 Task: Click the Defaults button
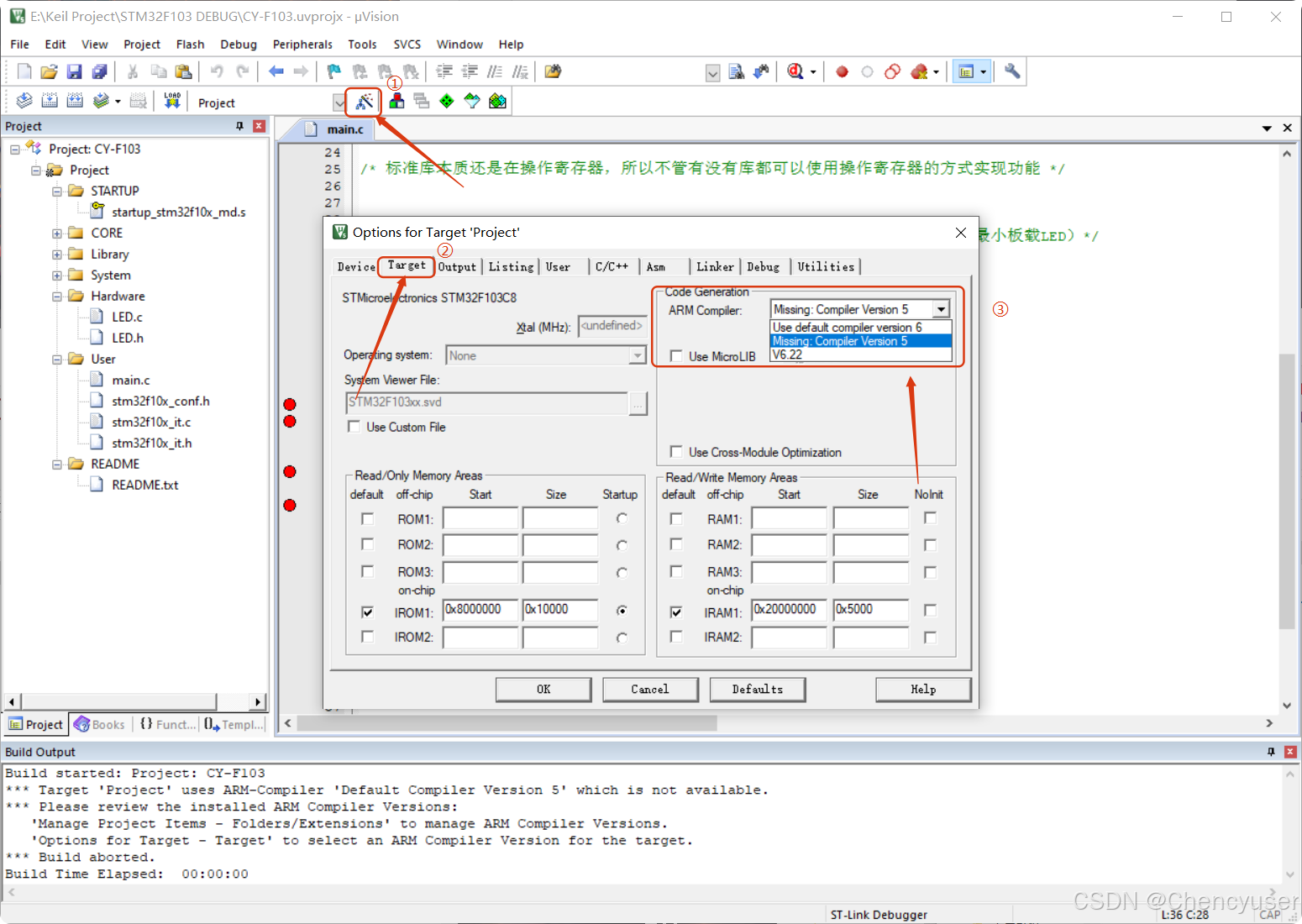758,690
